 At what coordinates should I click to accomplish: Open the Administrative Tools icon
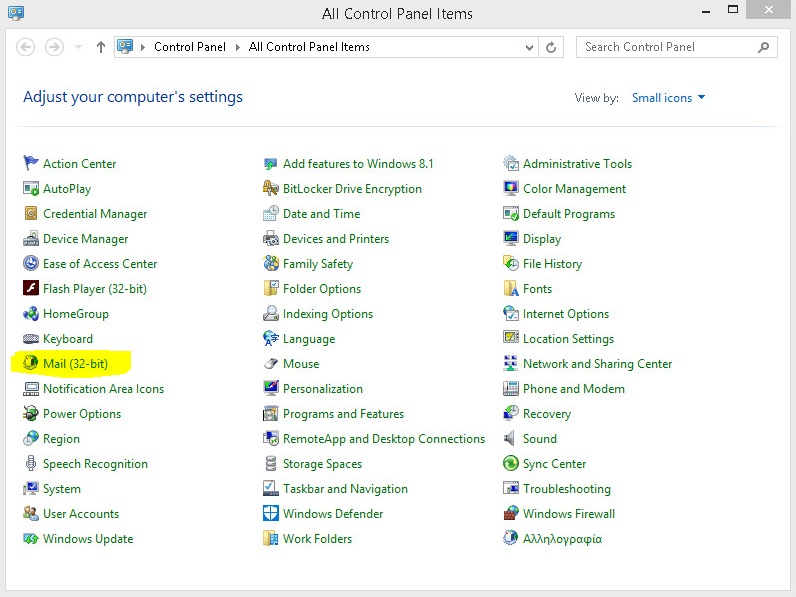pos(511,163)
